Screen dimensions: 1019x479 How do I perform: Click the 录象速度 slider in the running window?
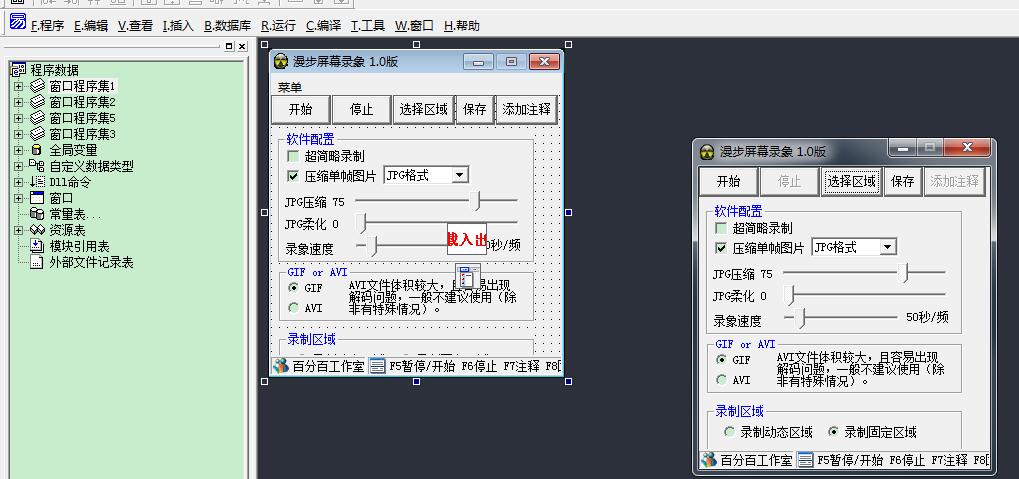pyautogui.click(x=840, y=317)
